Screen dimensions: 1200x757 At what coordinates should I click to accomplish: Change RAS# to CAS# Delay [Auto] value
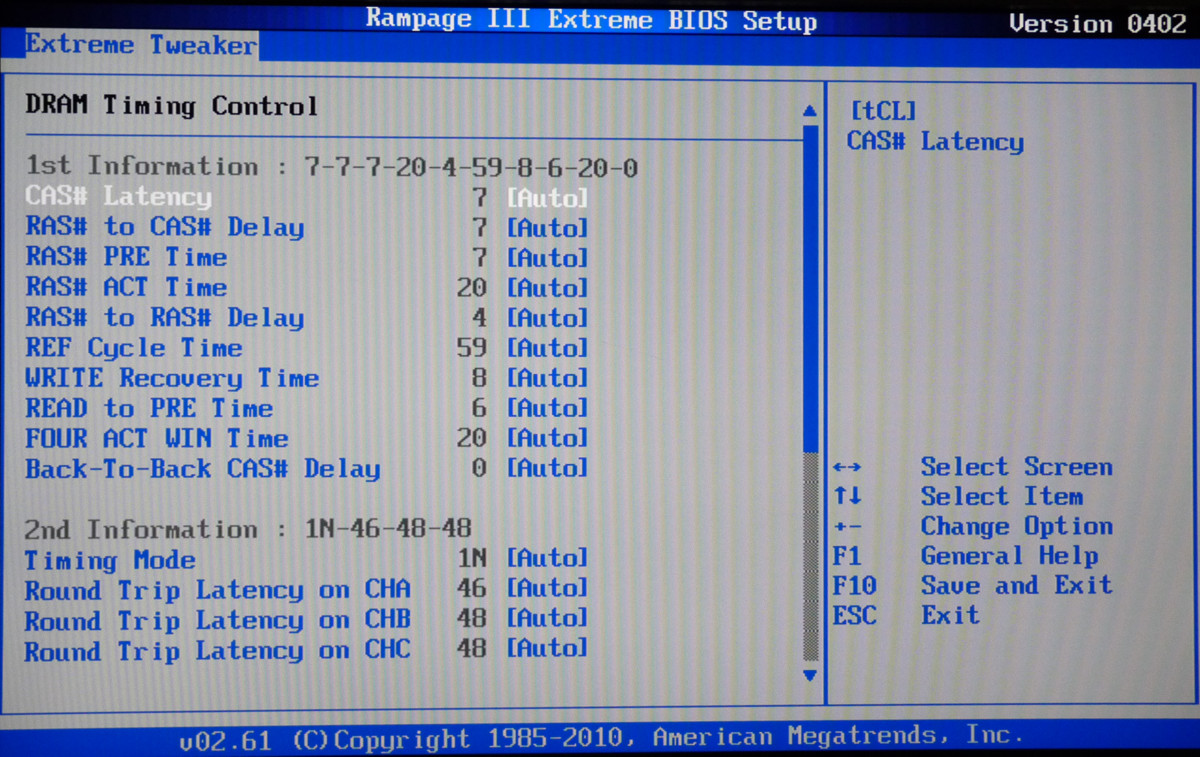[x=548, y=228]
